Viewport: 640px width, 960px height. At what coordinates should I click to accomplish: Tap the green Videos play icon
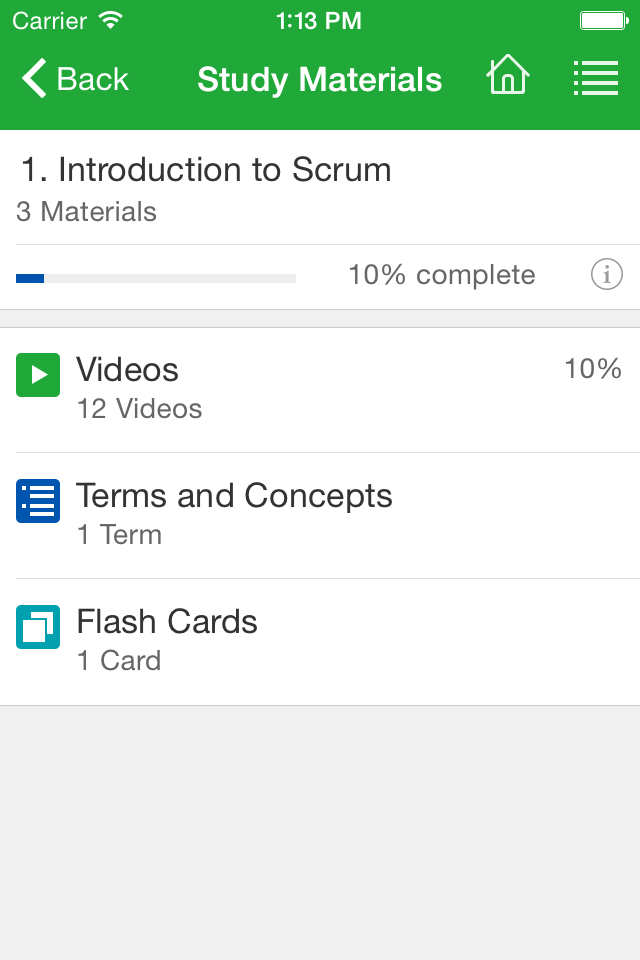tap(38, 375)
